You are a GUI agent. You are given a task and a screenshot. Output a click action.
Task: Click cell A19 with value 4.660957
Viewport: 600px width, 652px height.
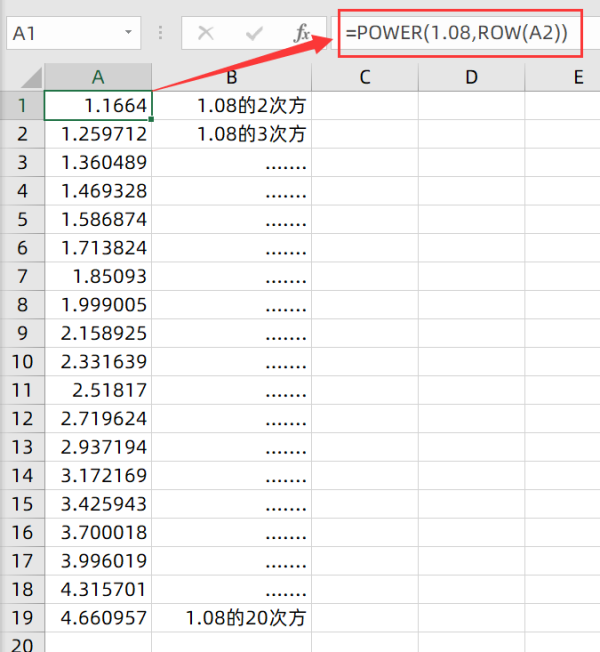98,618
